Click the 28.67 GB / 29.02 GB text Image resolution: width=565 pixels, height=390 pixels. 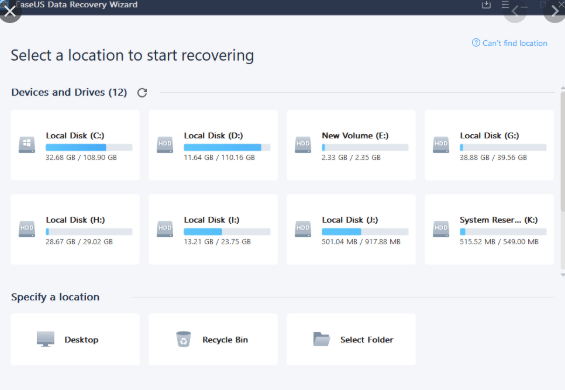point(79,242)
